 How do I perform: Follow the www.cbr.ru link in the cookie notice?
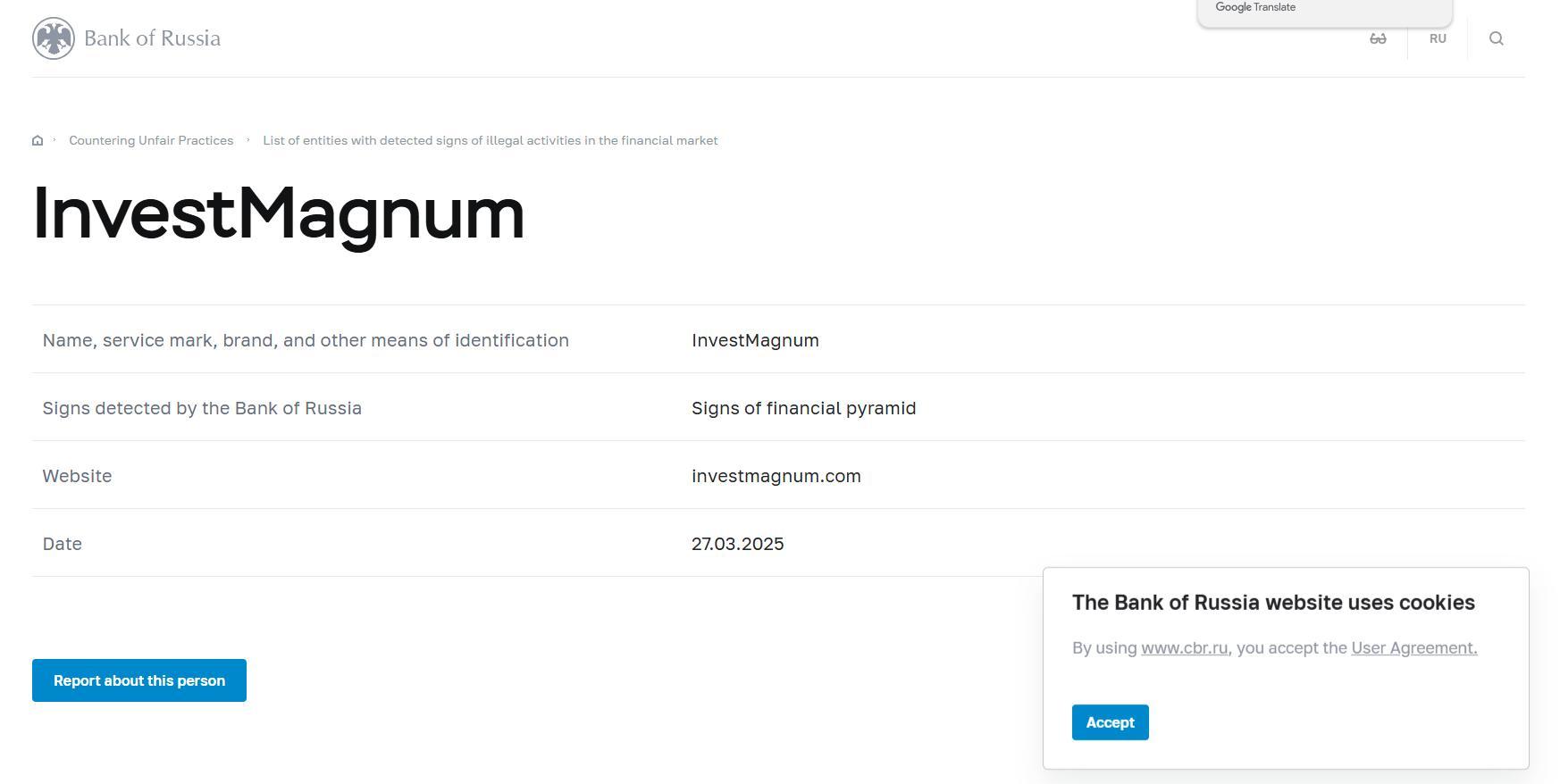click(x=1184, y=648)
